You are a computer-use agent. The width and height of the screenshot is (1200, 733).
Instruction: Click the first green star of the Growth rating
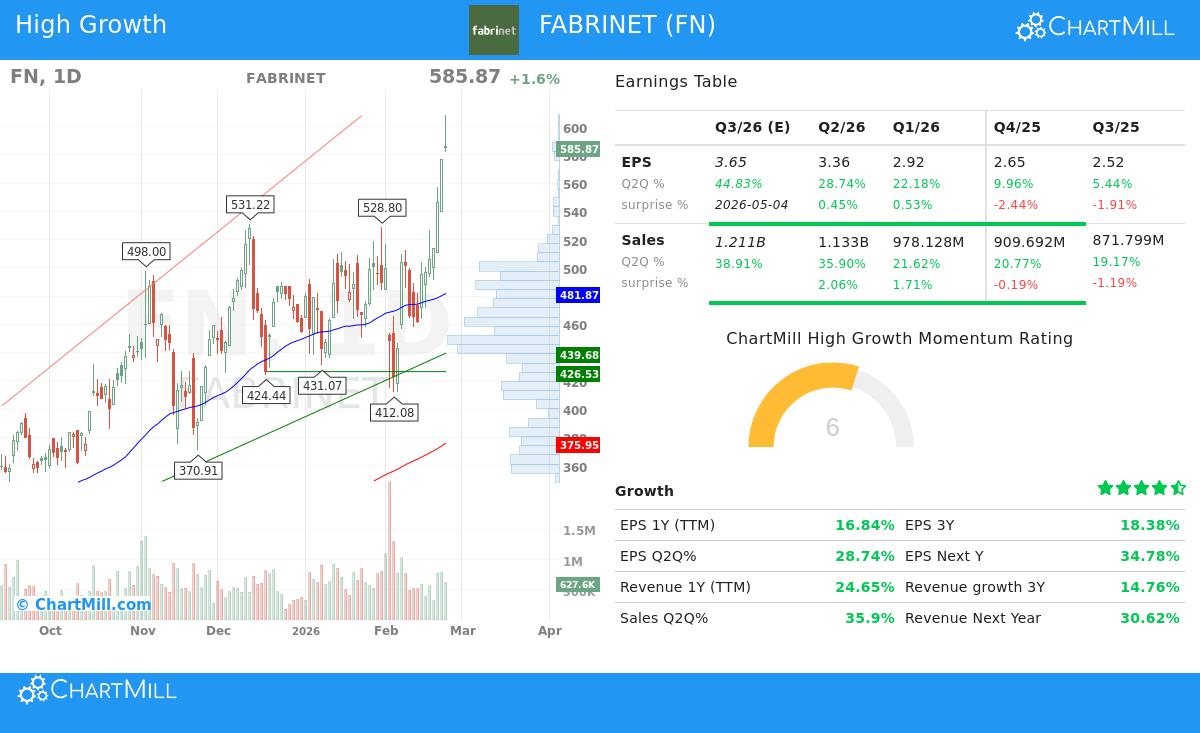1106,488
